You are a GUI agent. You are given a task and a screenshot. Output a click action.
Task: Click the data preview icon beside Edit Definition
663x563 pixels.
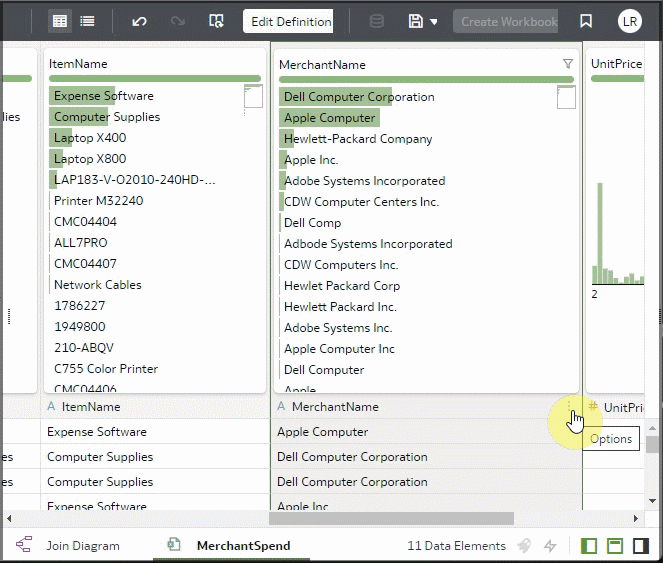point(216,21)
